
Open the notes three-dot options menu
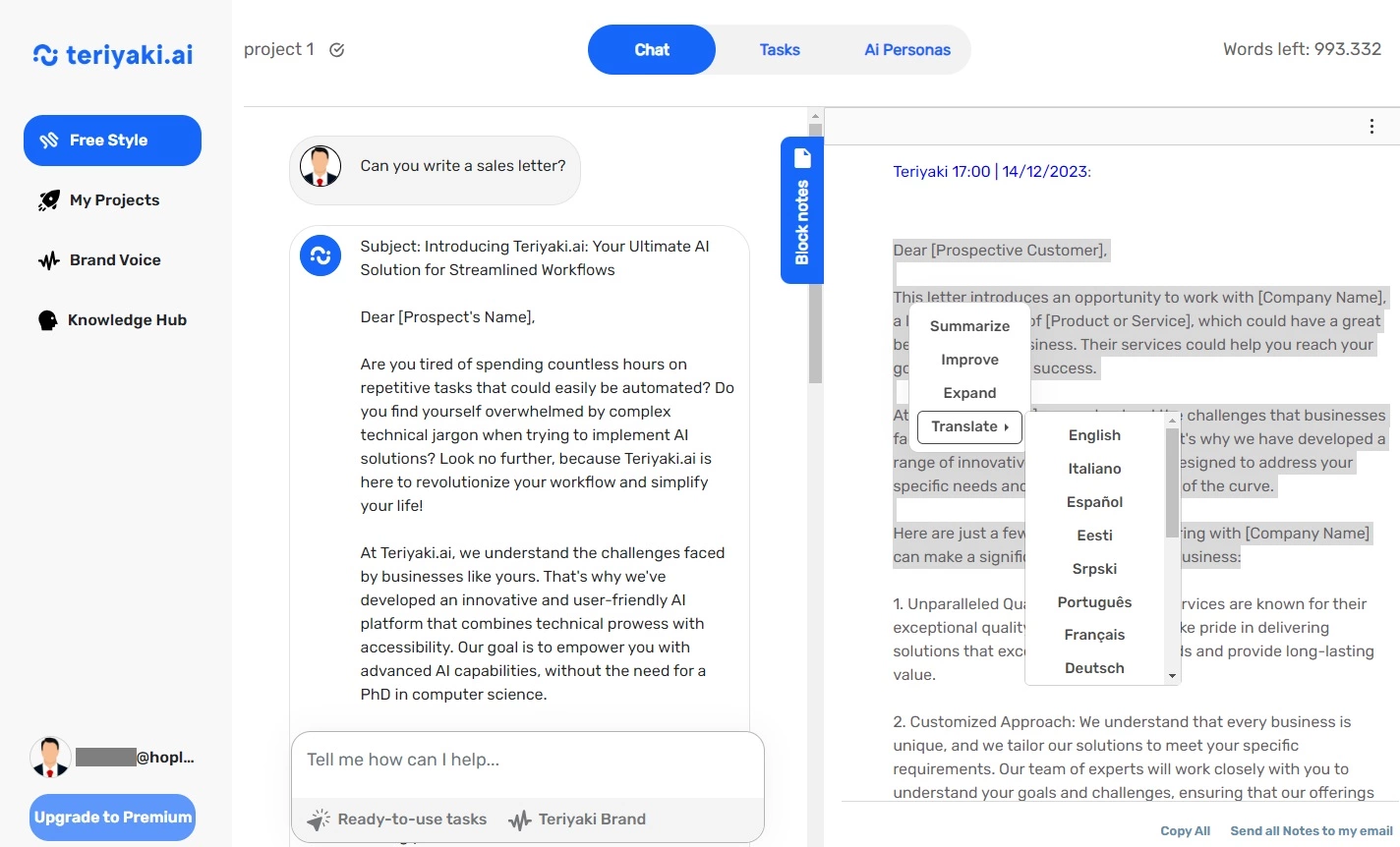click(1371, 127)
